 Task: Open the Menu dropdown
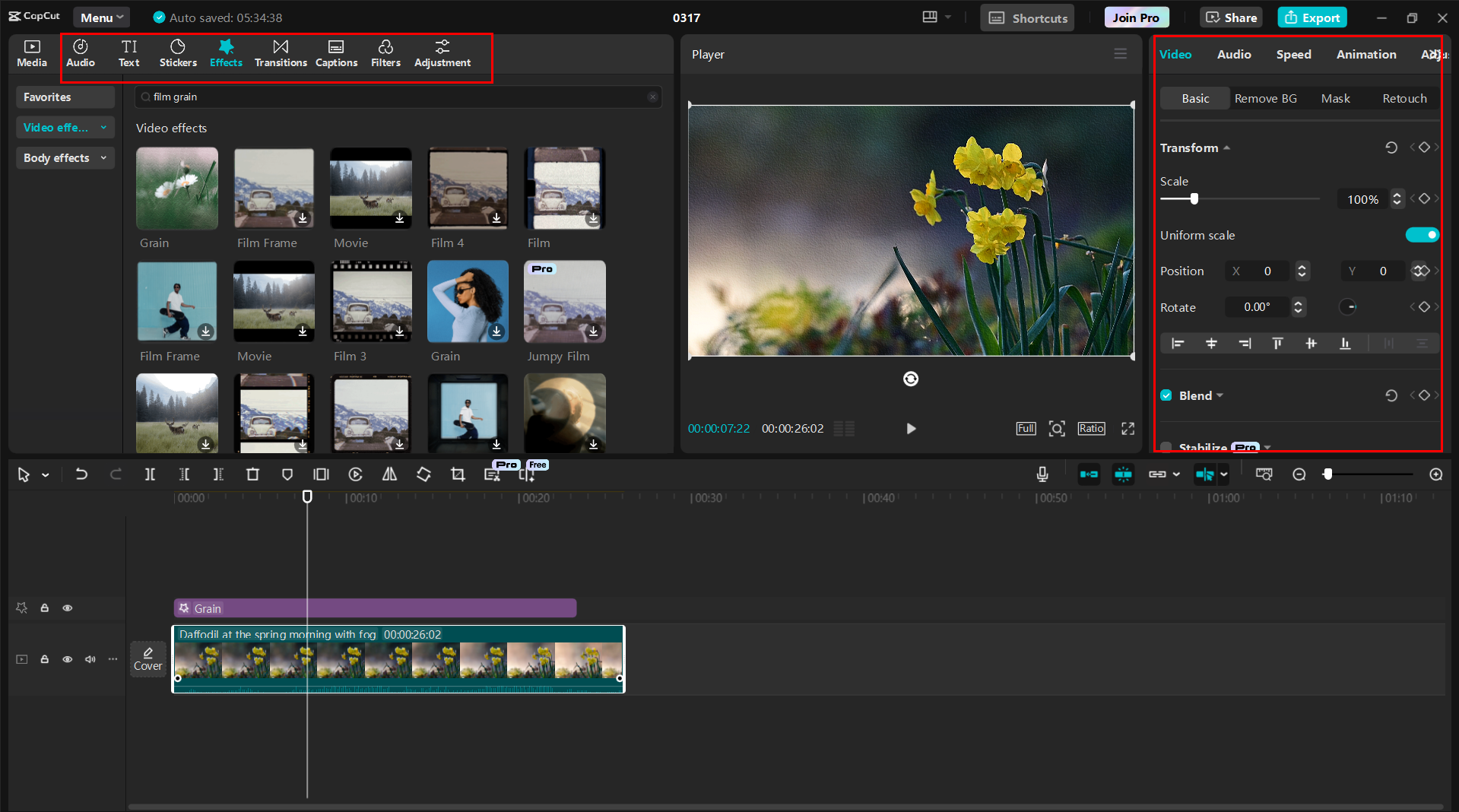click(x=102, y=17)
